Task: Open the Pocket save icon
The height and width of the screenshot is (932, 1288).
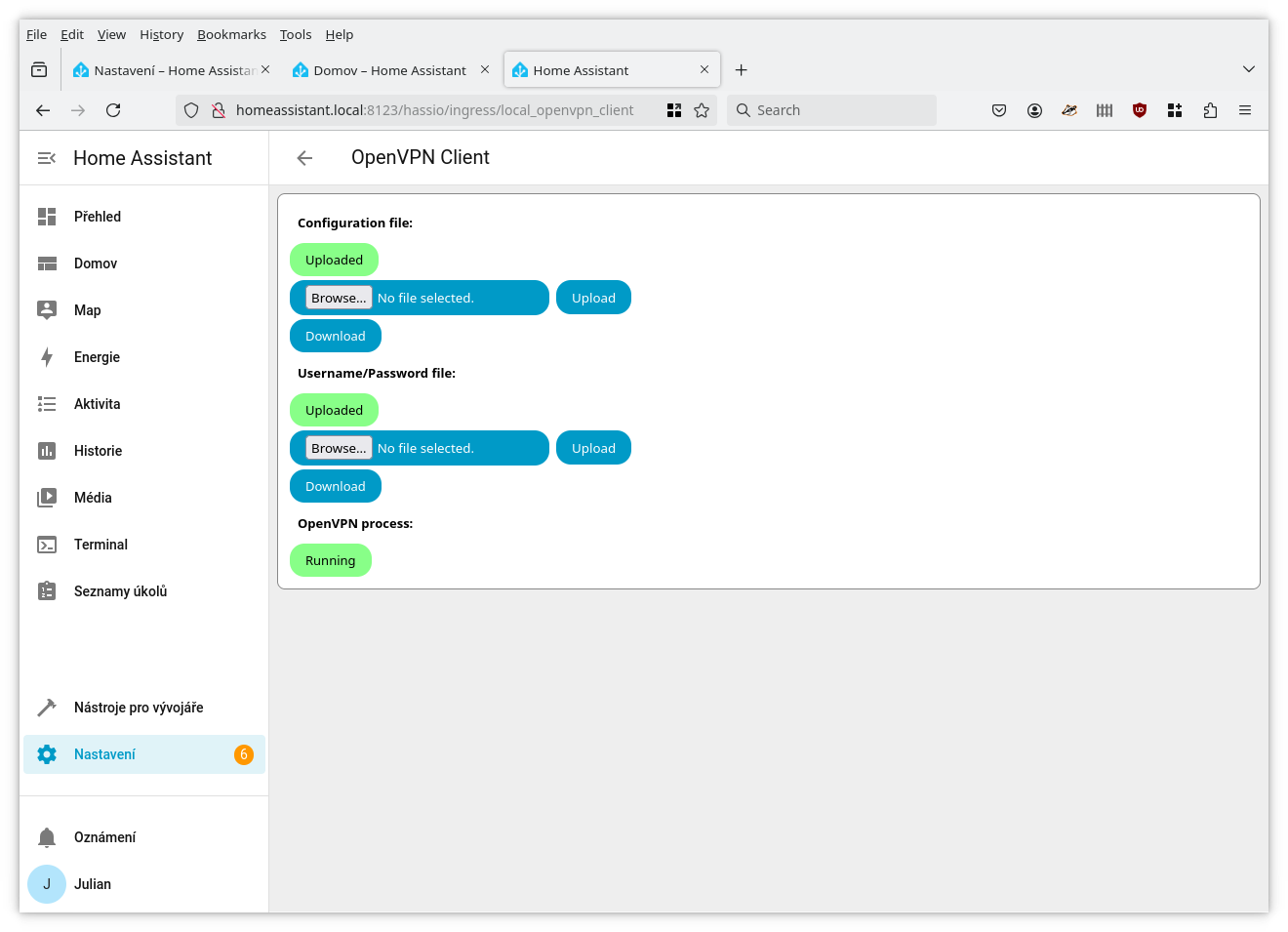Action: (999, 110)
